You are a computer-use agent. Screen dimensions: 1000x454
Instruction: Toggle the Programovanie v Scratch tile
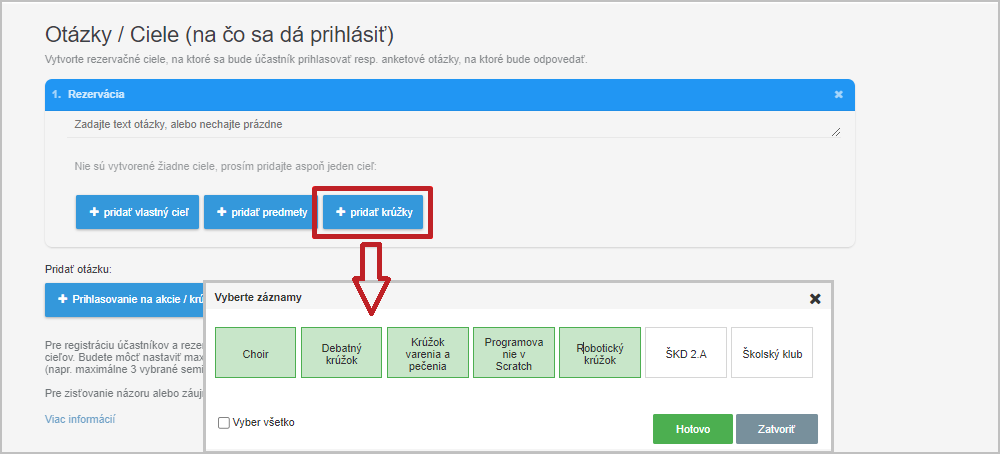pyautogui.click(x=513, y=353)
